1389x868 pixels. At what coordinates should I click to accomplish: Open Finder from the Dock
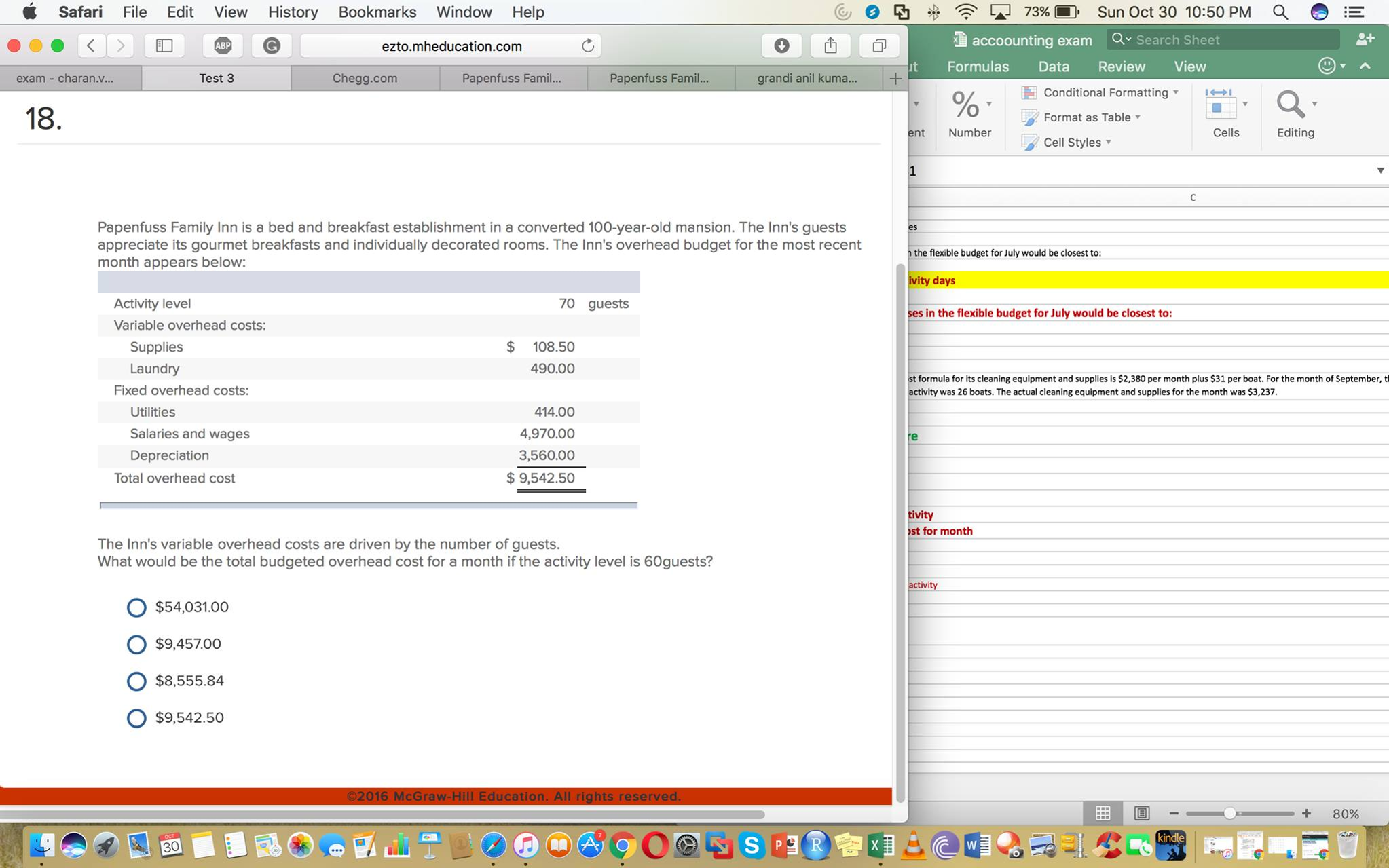click(41, 845)
